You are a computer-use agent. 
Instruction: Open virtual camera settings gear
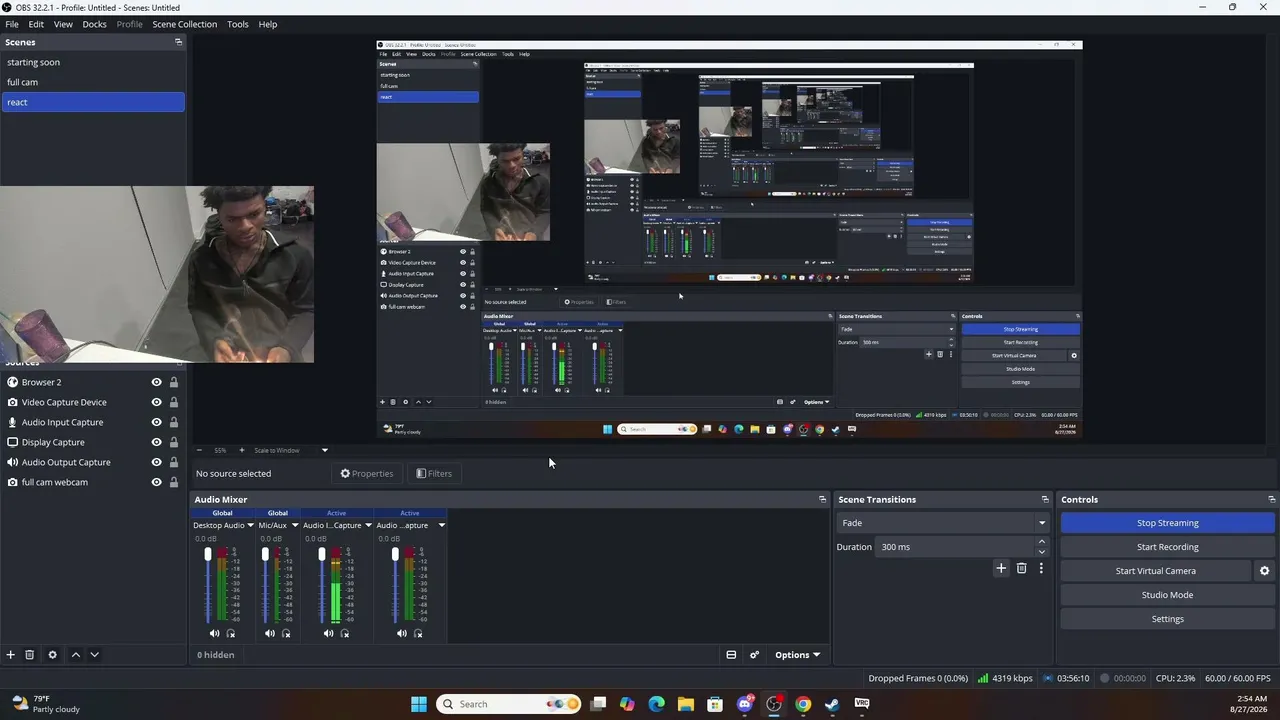tap(1264, 571)
